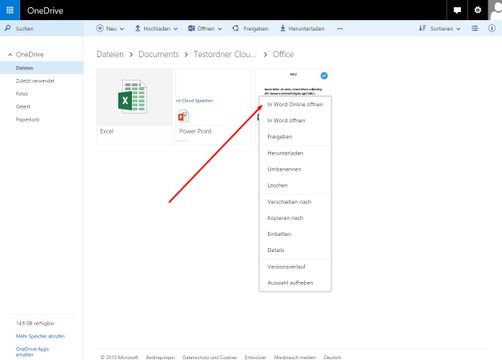Click the search magnifier icon
This screenshot has height=360, width=502.
click(8, 28)
